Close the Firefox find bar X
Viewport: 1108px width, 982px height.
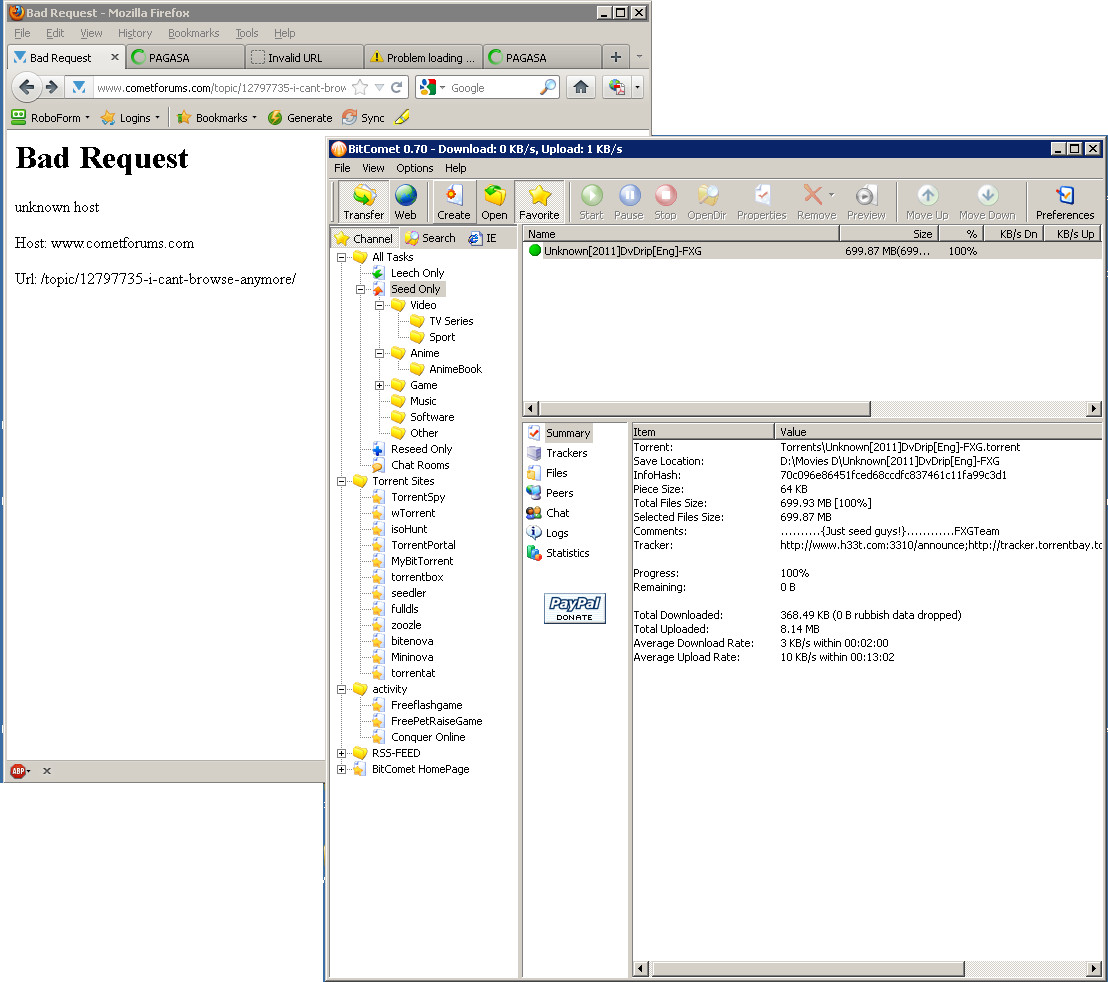click(47, 771)
